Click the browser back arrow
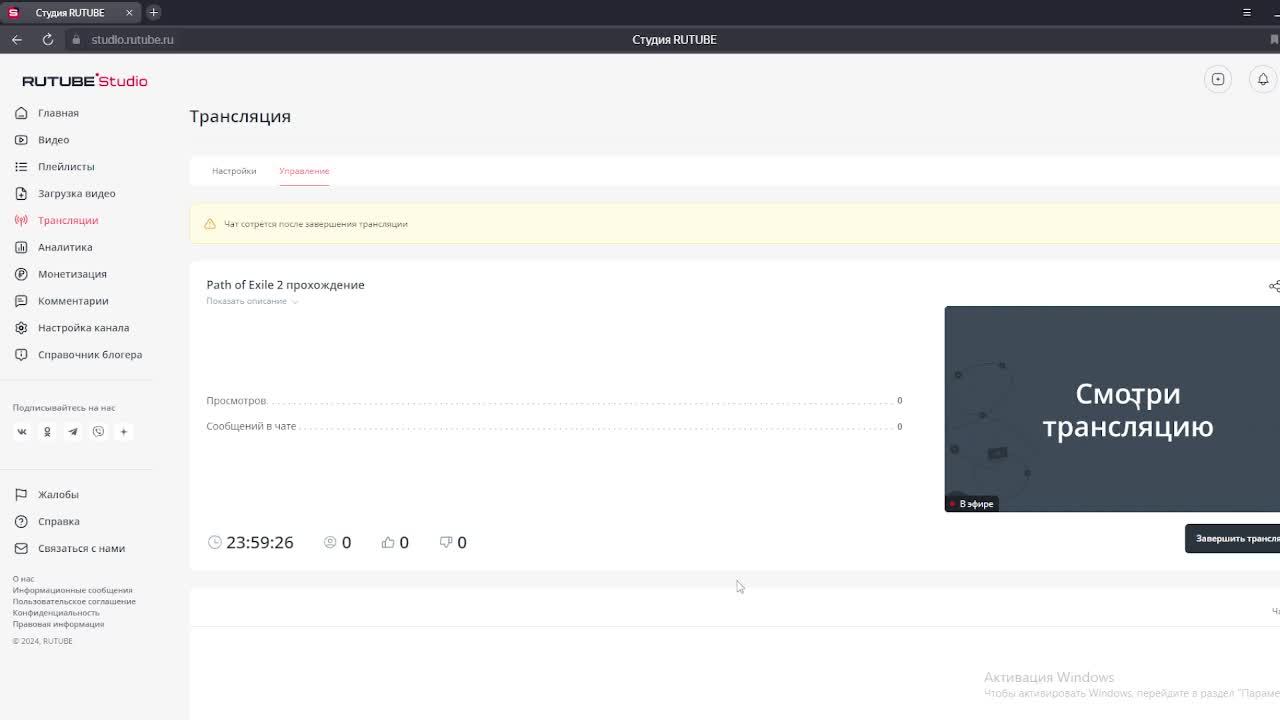The image size is (1280, 720). coord(17,40)
